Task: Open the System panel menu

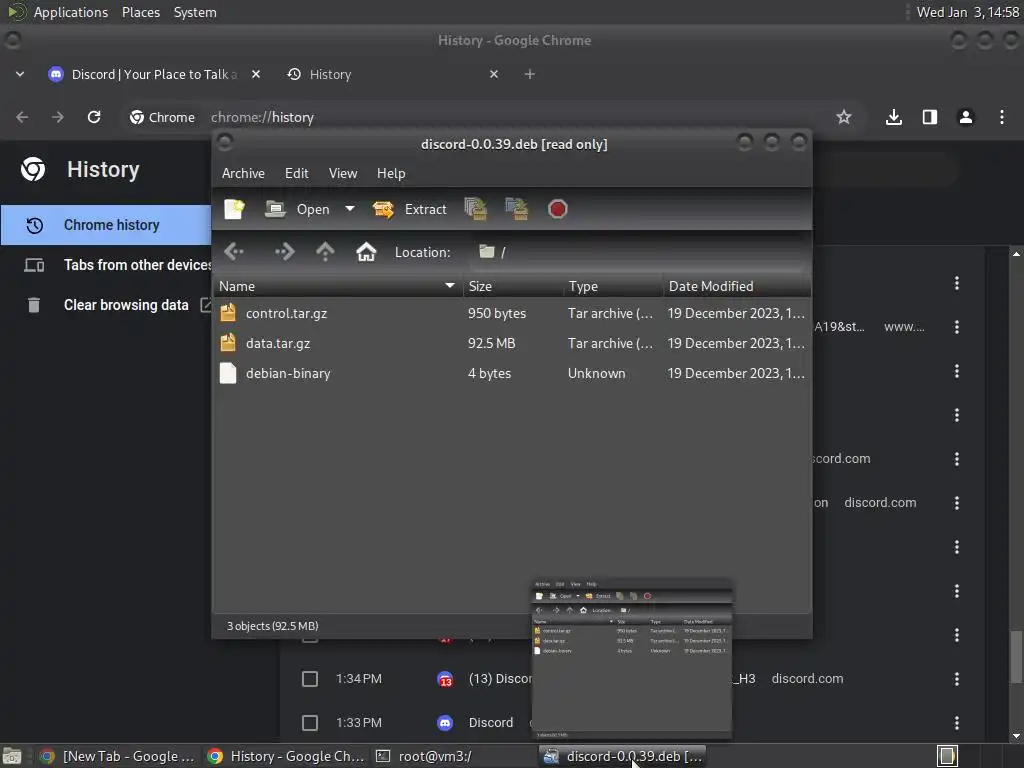Action: tap(195, 12)
